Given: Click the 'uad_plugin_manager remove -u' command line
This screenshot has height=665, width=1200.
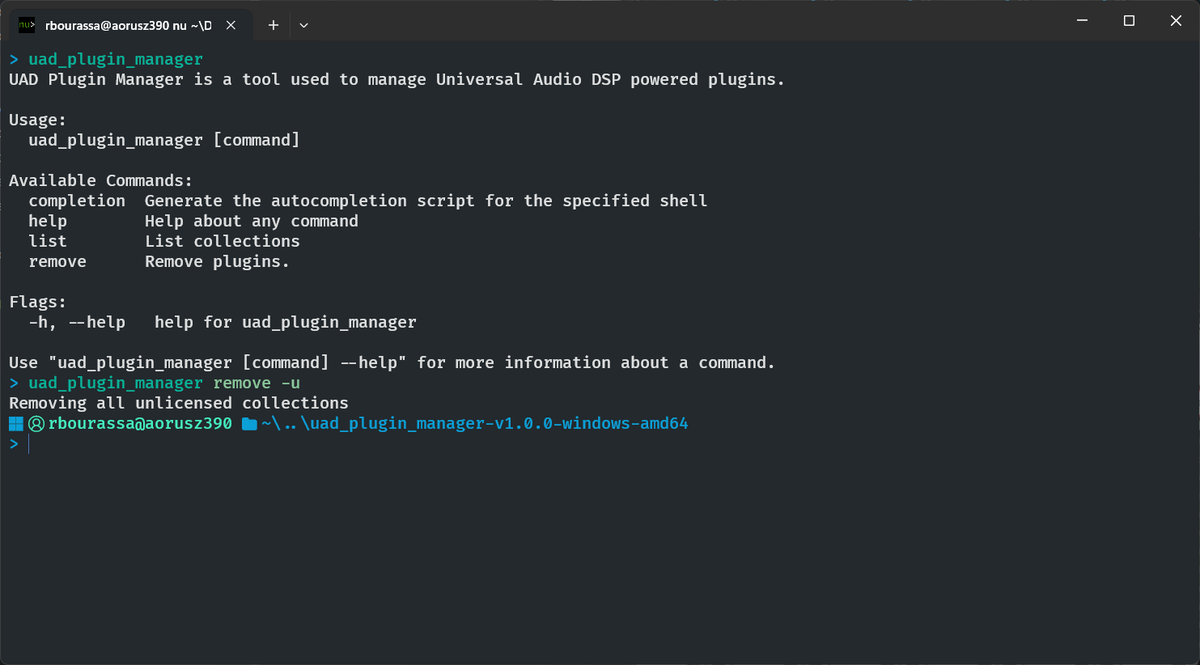Looking at the screenshot, I should (x=164, y=383).
